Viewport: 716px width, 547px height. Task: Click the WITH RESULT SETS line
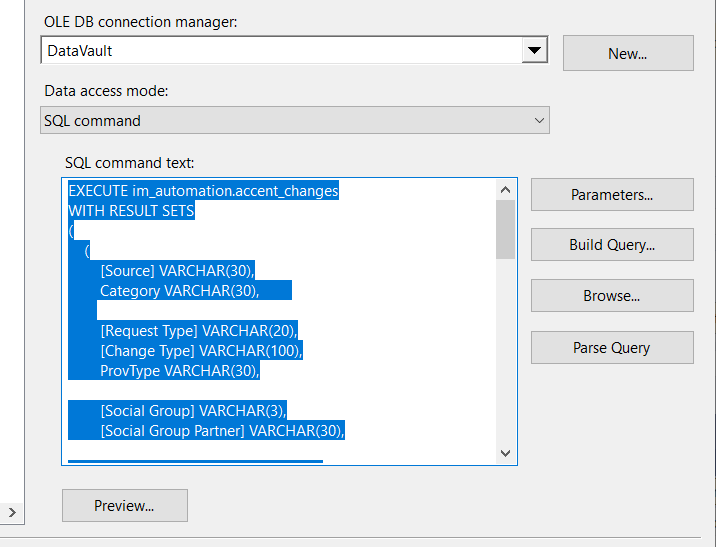point(131,210)
